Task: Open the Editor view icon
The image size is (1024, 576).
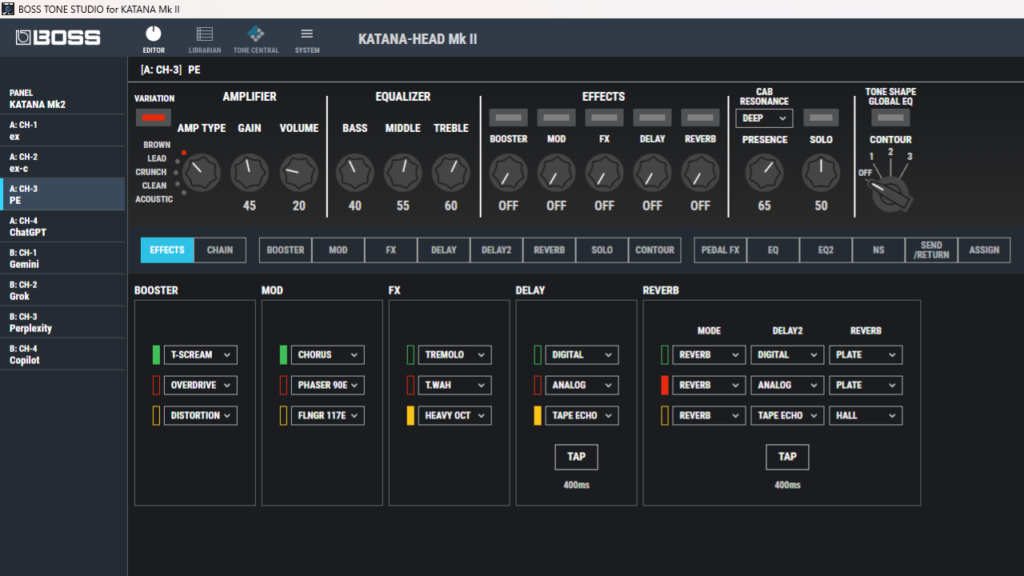Action: click(x=153, y=35)
